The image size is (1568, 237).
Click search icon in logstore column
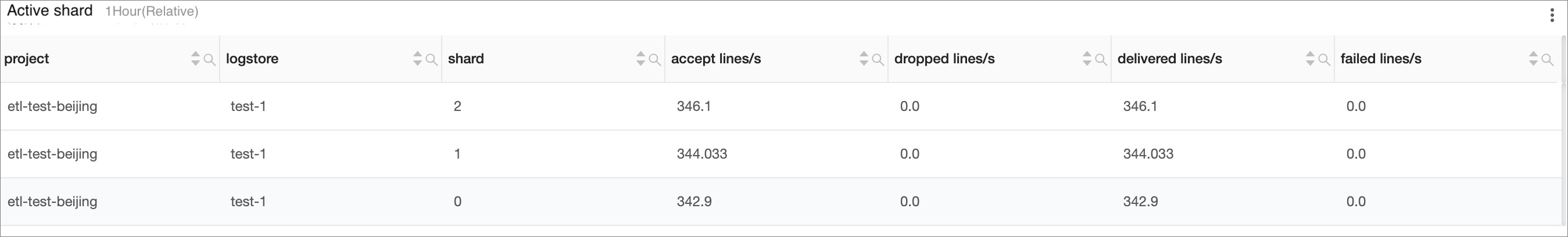pos(432,60)
